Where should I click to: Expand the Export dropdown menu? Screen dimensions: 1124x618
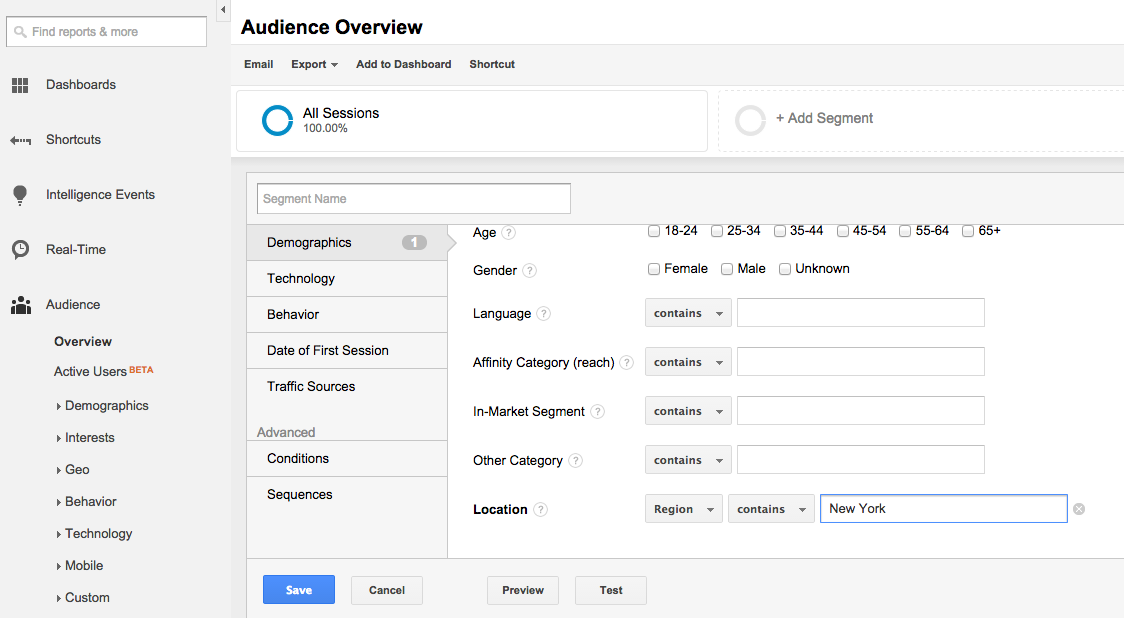tap(314, 64)
